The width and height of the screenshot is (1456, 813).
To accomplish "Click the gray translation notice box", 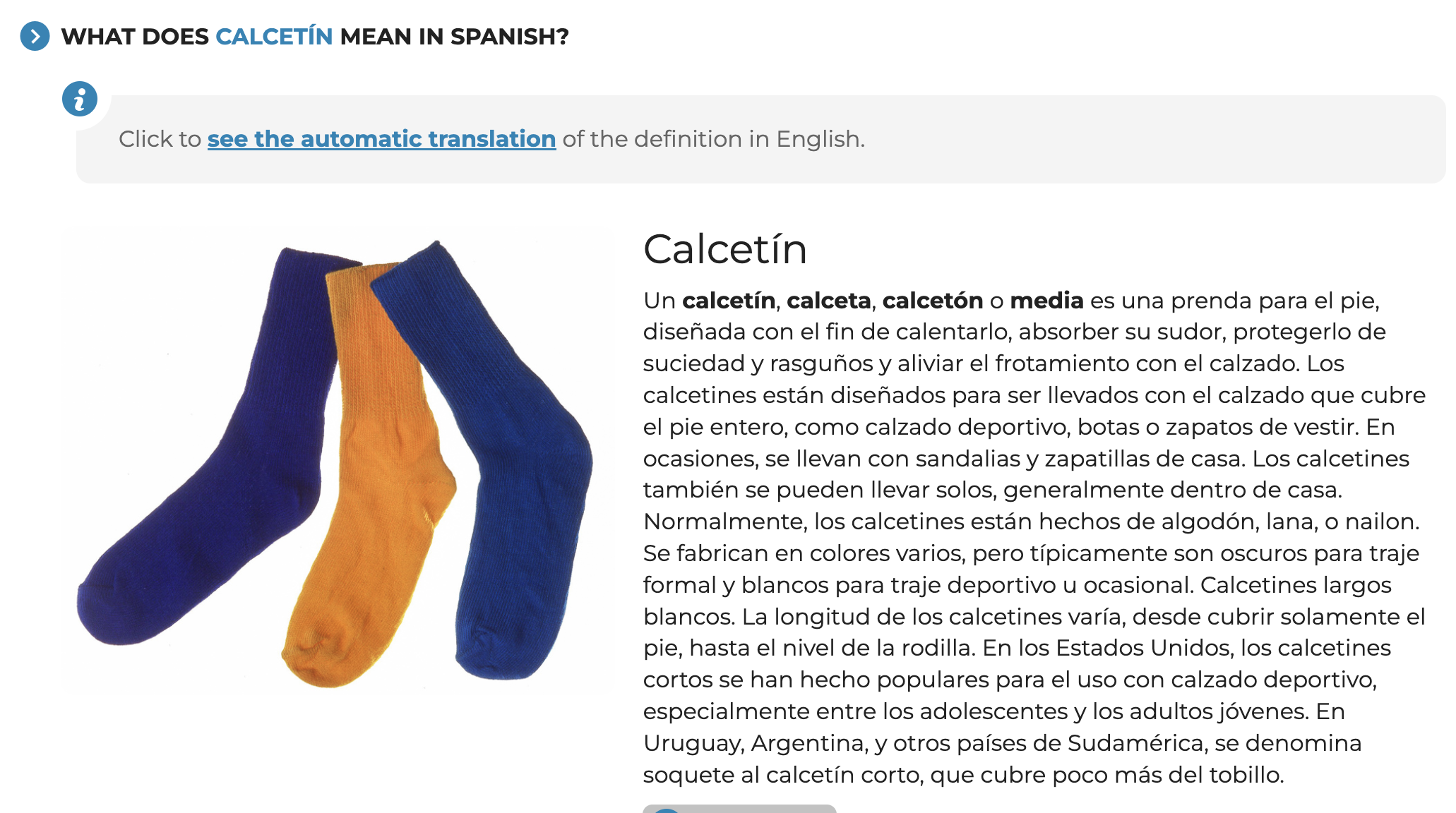I will pos(761,139).
